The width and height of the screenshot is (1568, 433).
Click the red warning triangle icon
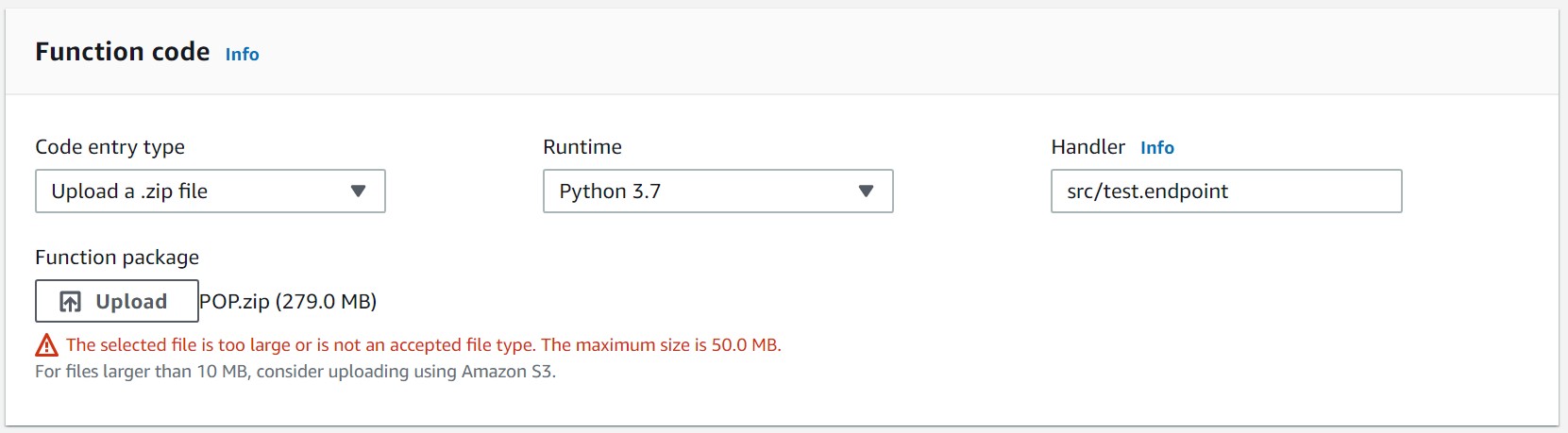pyautogui.click(x=46, y=345)
